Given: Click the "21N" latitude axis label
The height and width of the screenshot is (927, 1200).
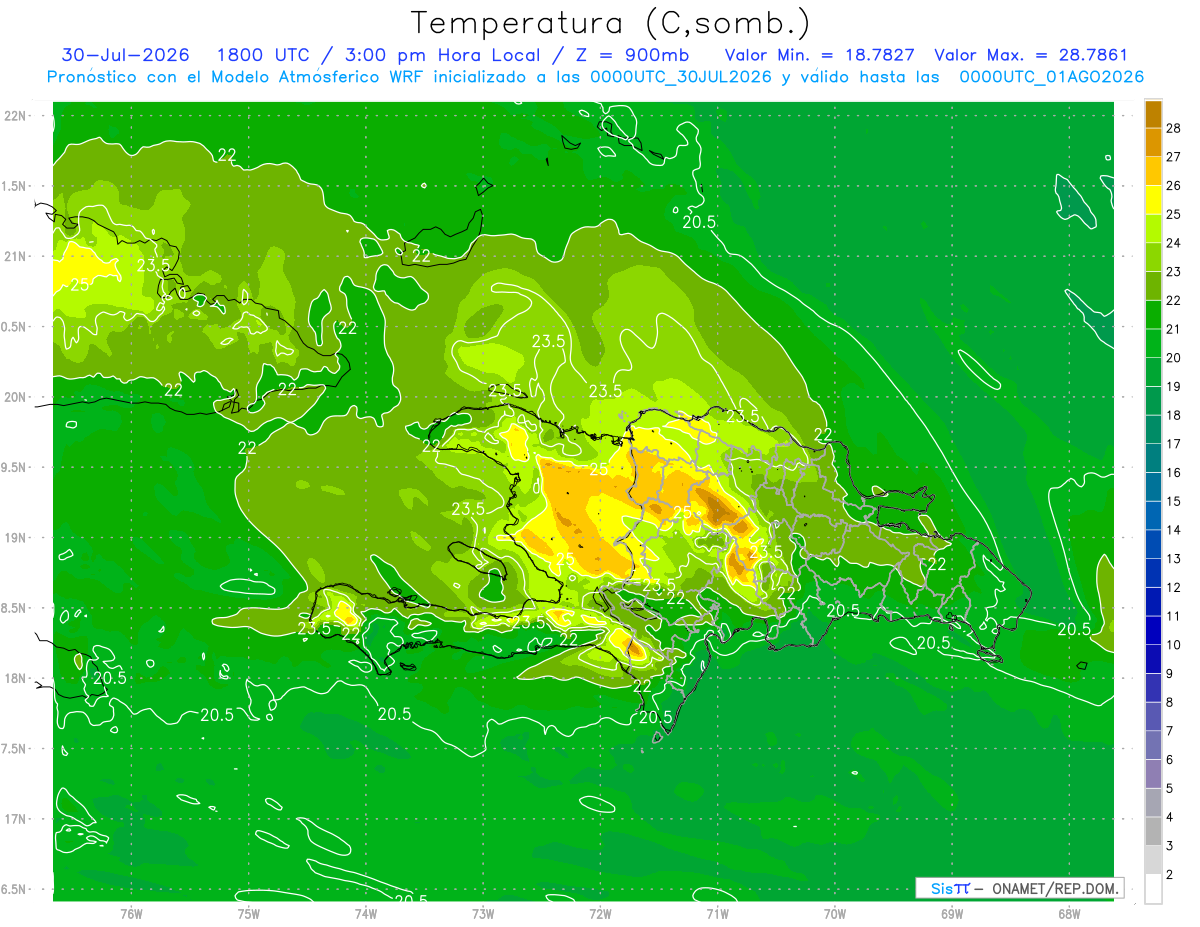Looking at the screenshot, I should pos(16,256).
